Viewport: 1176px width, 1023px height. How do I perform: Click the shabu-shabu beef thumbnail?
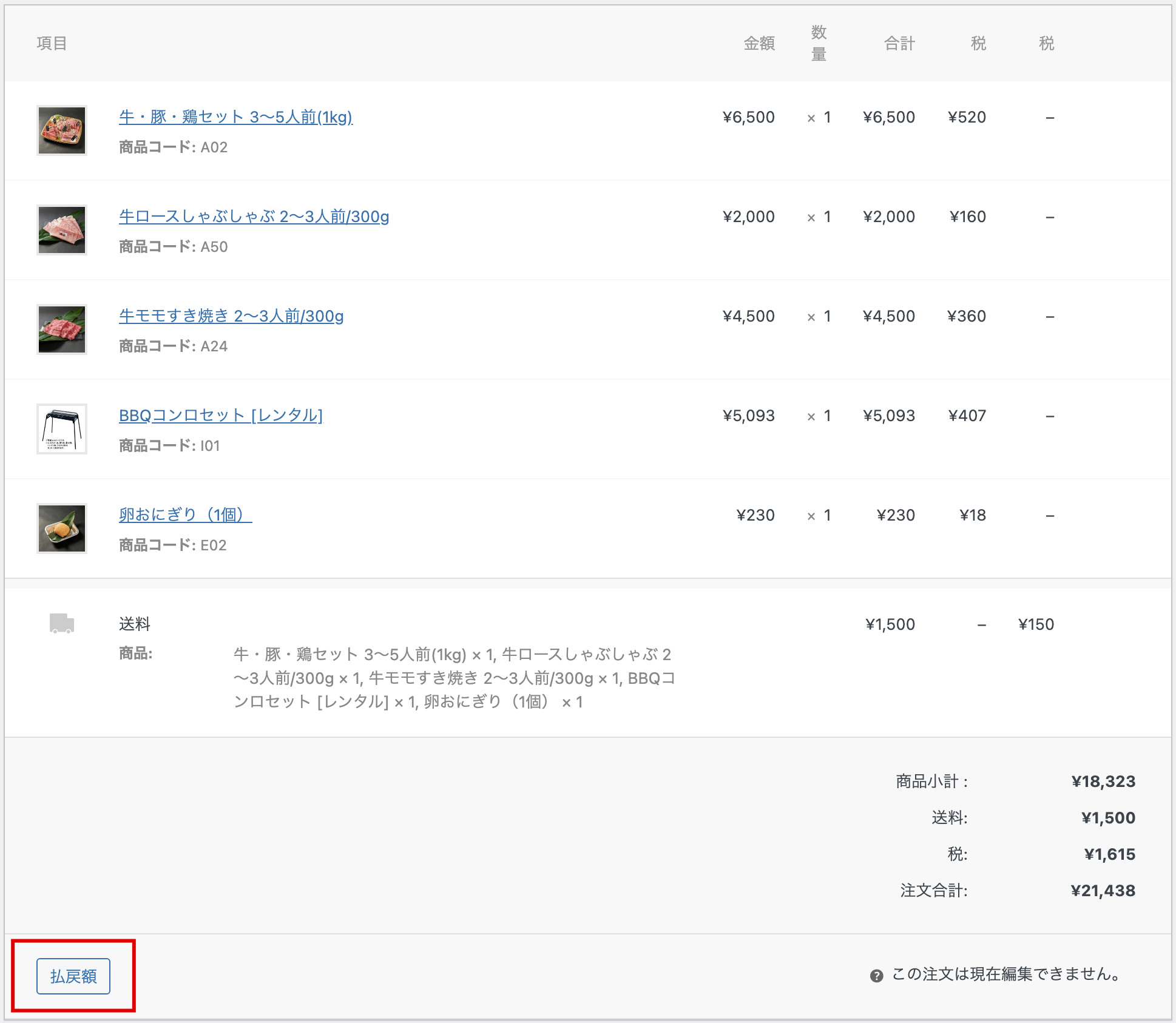point(62,230)
